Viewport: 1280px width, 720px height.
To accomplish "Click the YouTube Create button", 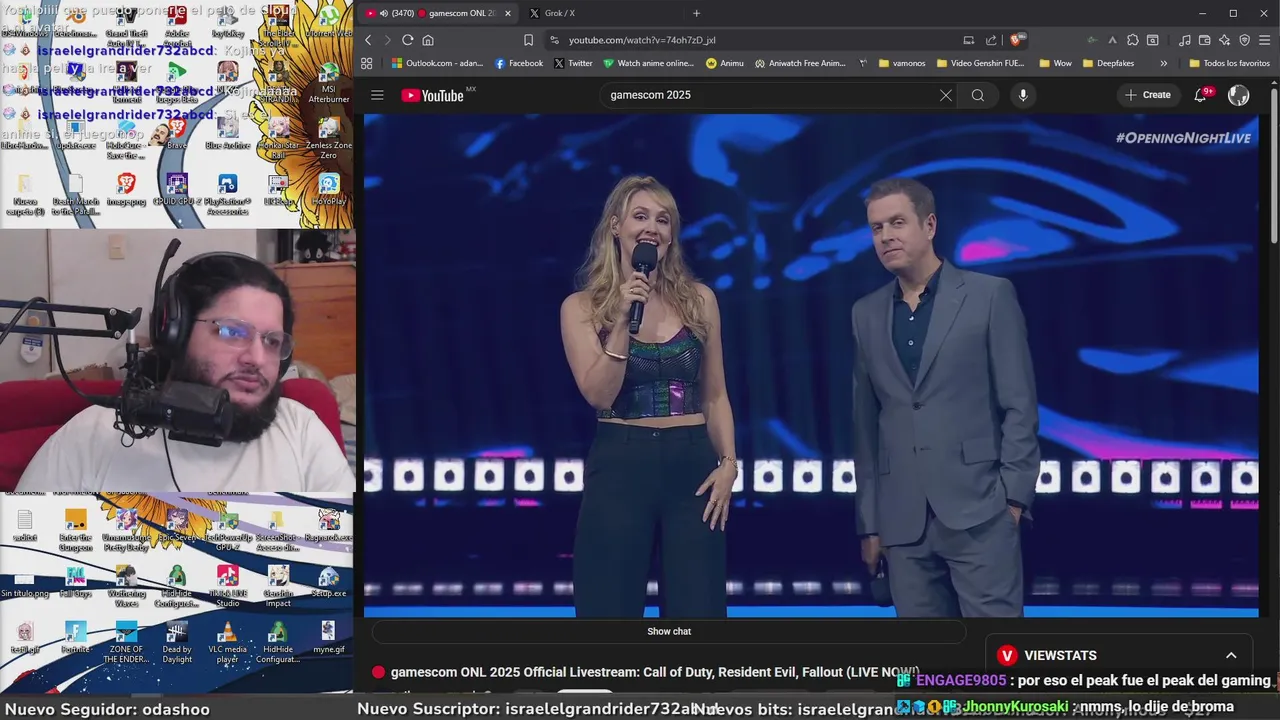I will click(1147, 95).
